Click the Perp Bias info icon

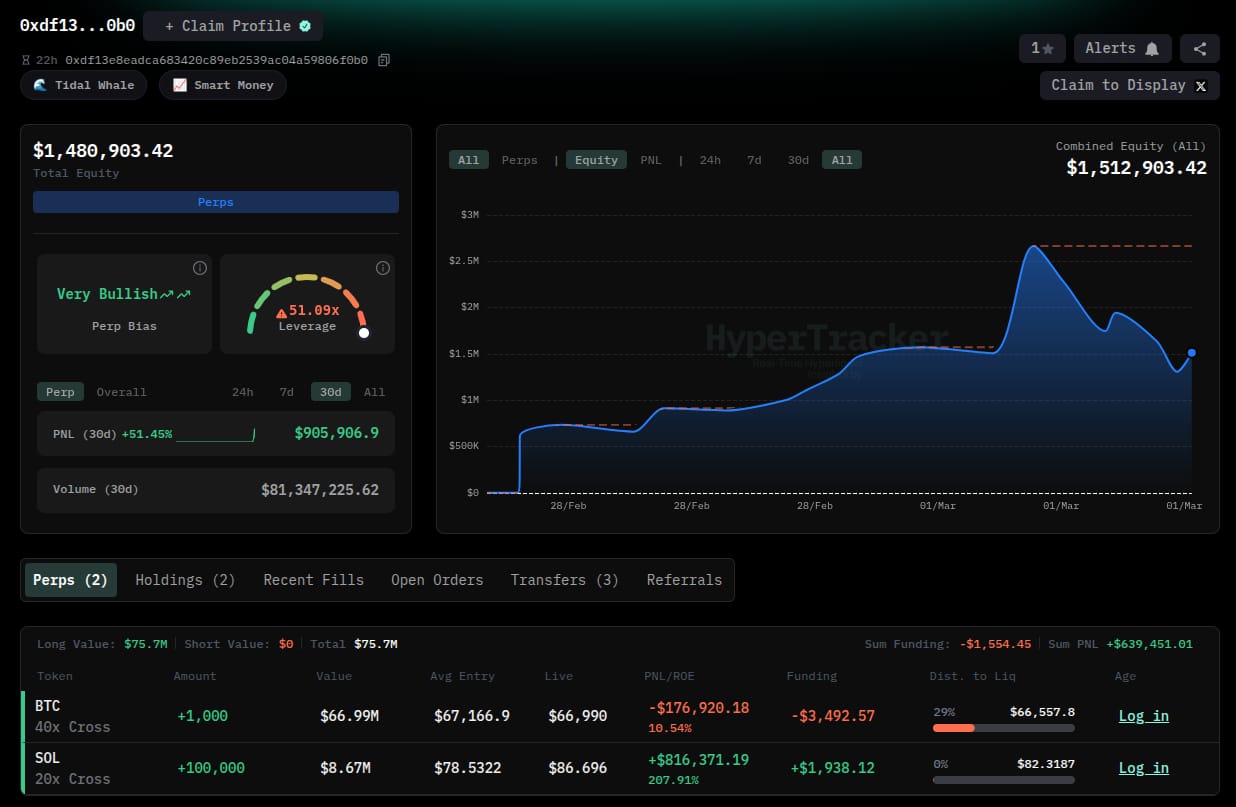pos(199,268)
